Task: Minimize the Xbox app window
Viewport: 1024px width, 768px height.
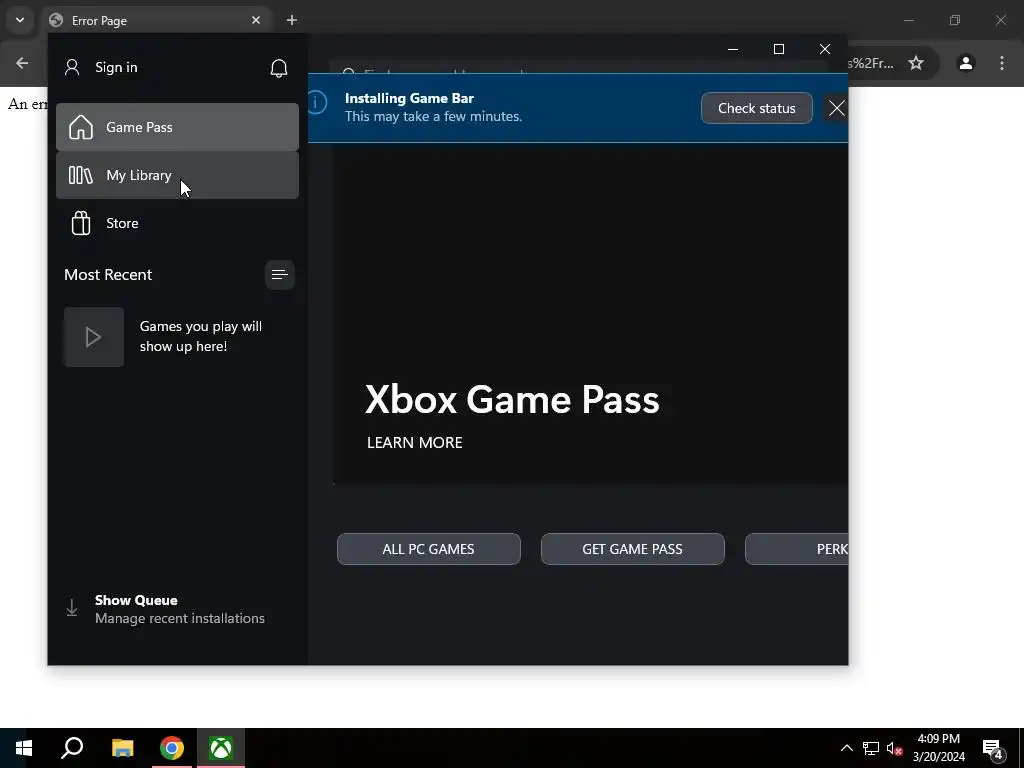Action: pyautogui.click(x=733, y=49)
